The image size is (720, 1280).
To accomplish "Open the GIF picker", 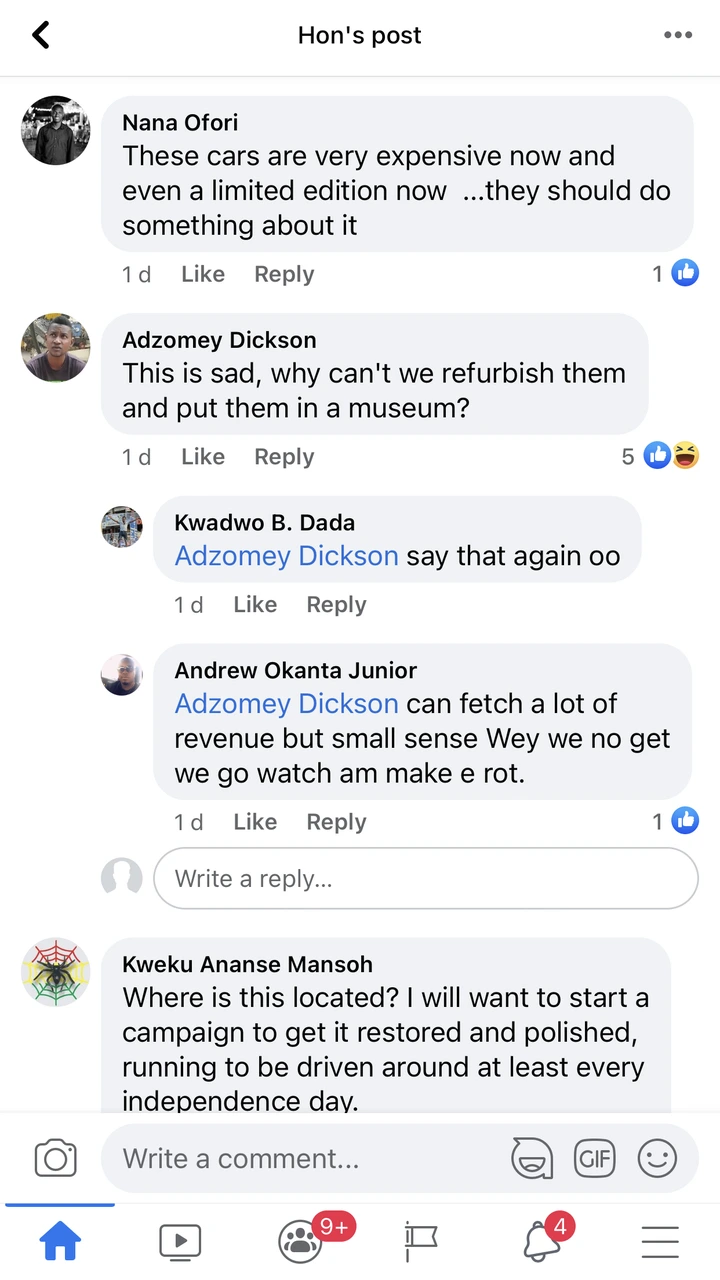I will point(594,1159).
